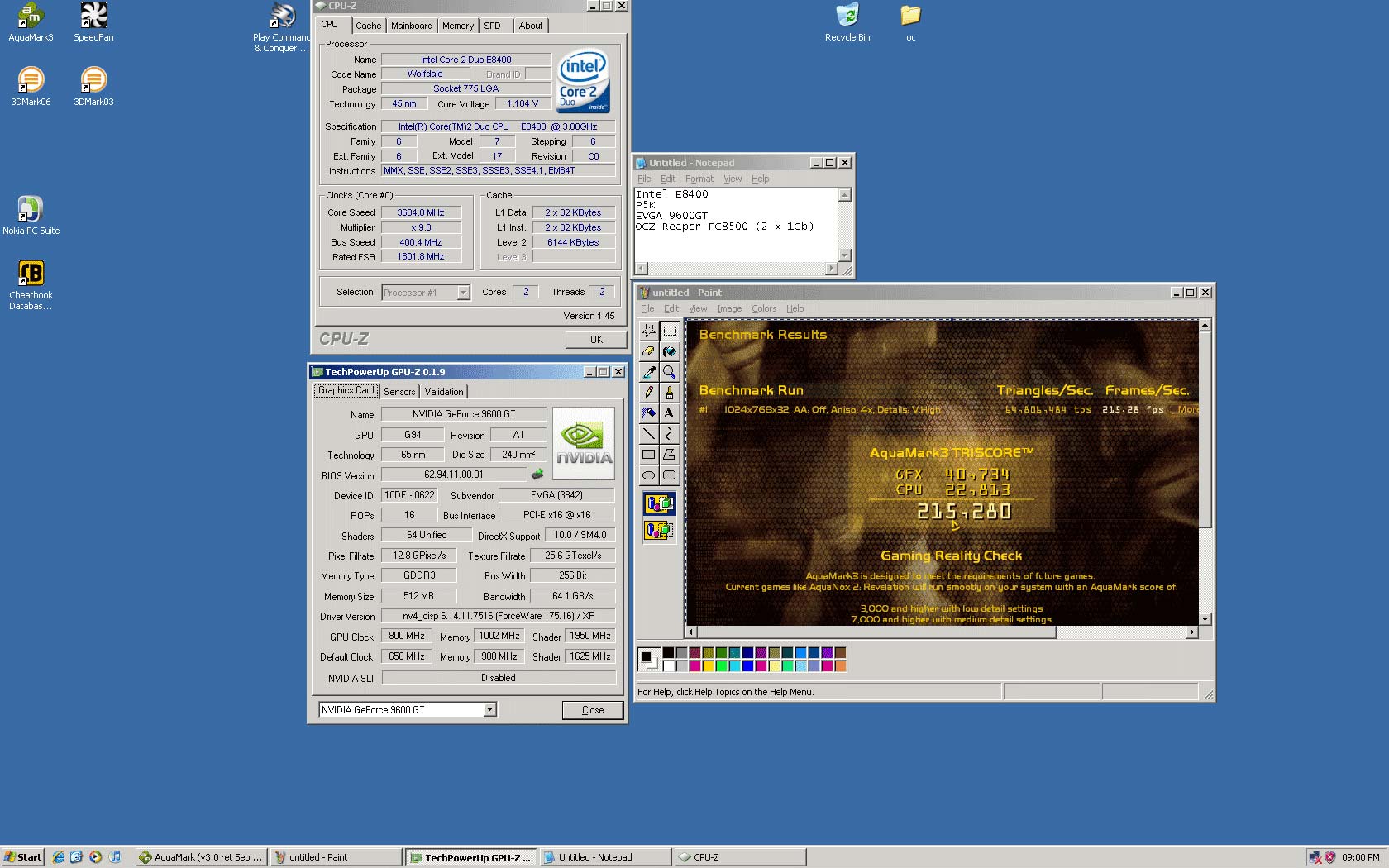Select the Free-Form Select tool in Paint
Screen dimensions: 1389x868
tap(649, 331)
